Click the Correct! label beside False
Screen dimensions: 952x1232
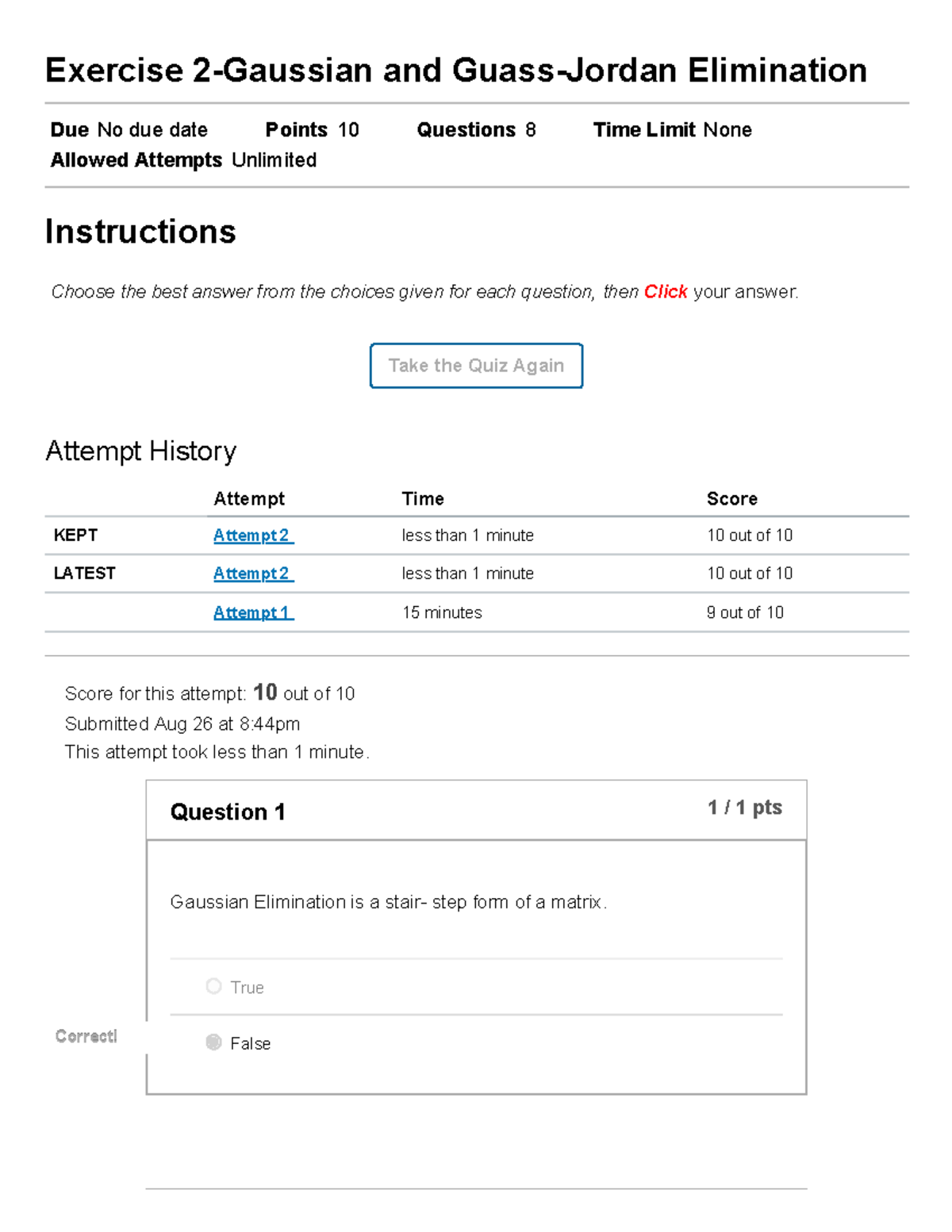pyautogui.click(x=86, y=1036)
